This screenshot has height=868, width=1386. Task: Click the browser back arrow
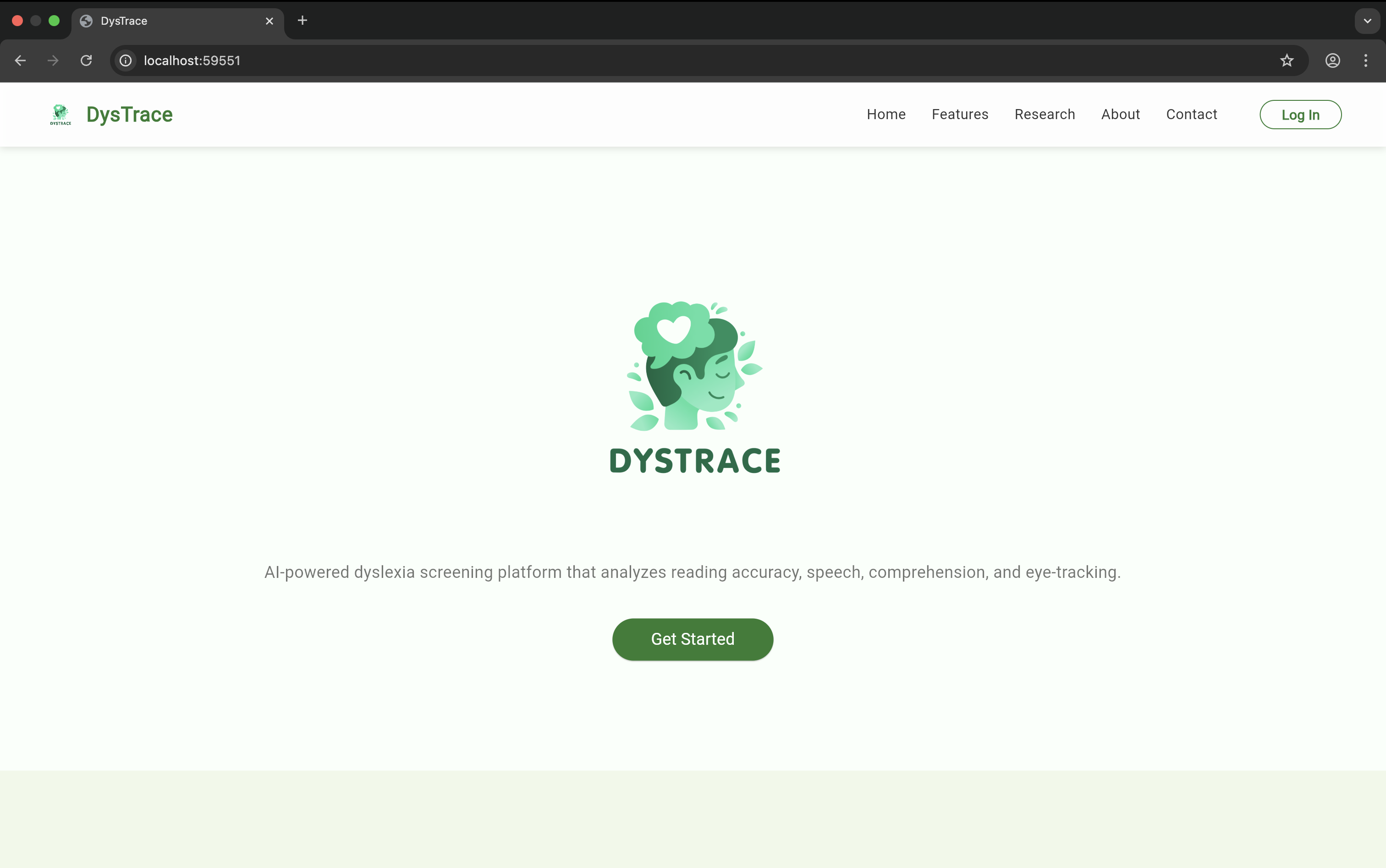pyautogui.click(x=21, y=61)
